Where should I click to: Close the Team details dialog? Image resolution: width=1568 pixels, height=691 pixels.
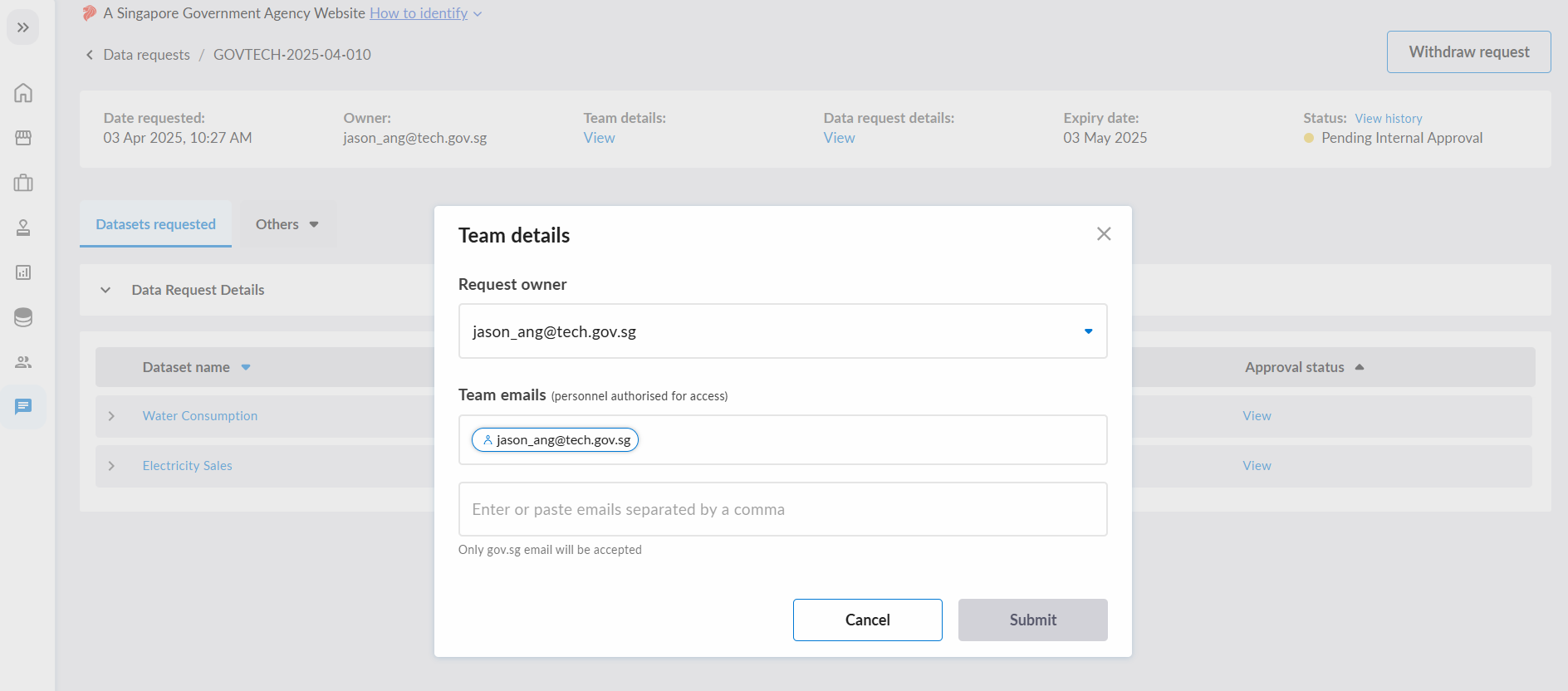1104,234
